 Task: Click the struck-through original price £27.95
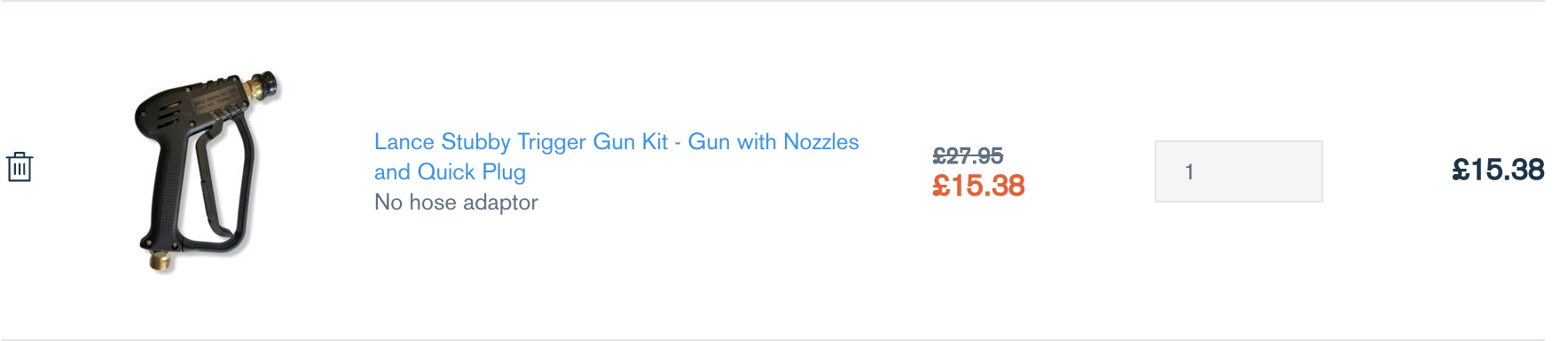click(968, 156)
